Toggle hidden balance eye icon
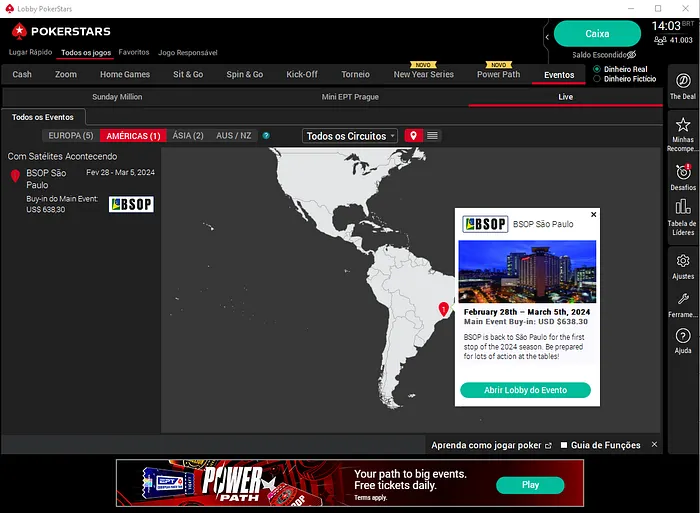Viewport: 700px width, 513px height. [x=631, y=54]
